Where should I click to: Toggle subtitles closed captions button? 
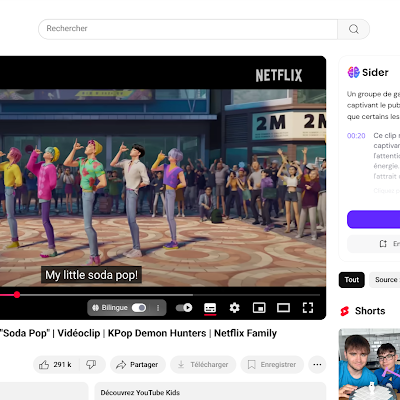(x=210, y=307)
